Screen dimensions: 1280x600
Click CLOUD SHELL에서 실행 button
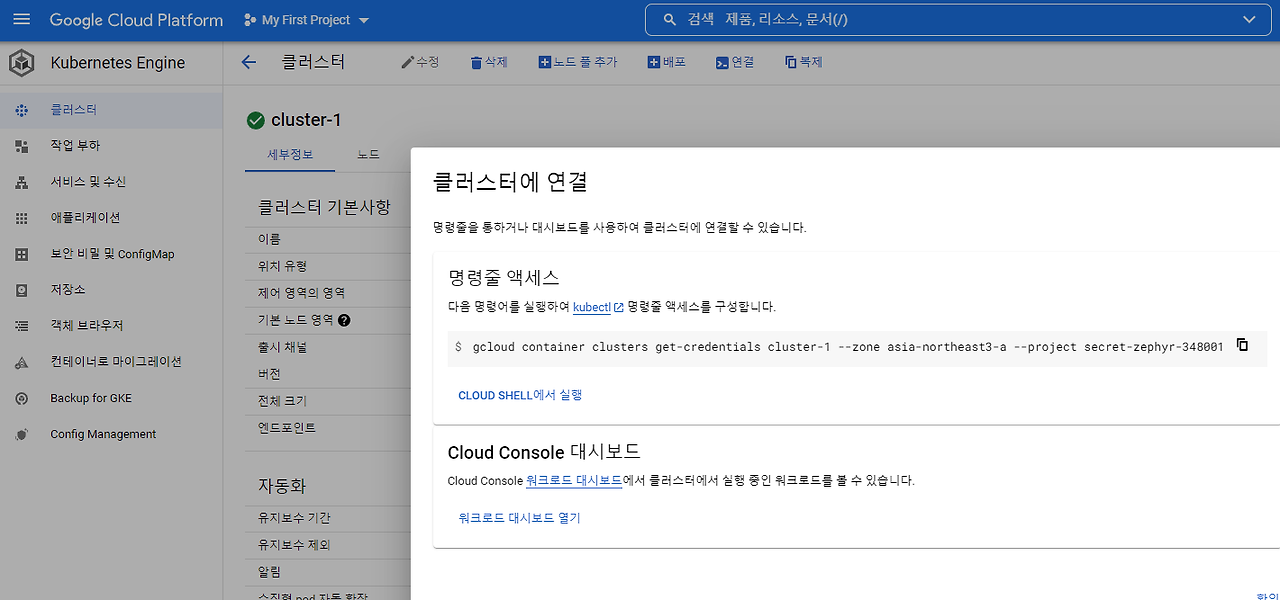pos(520,395)
